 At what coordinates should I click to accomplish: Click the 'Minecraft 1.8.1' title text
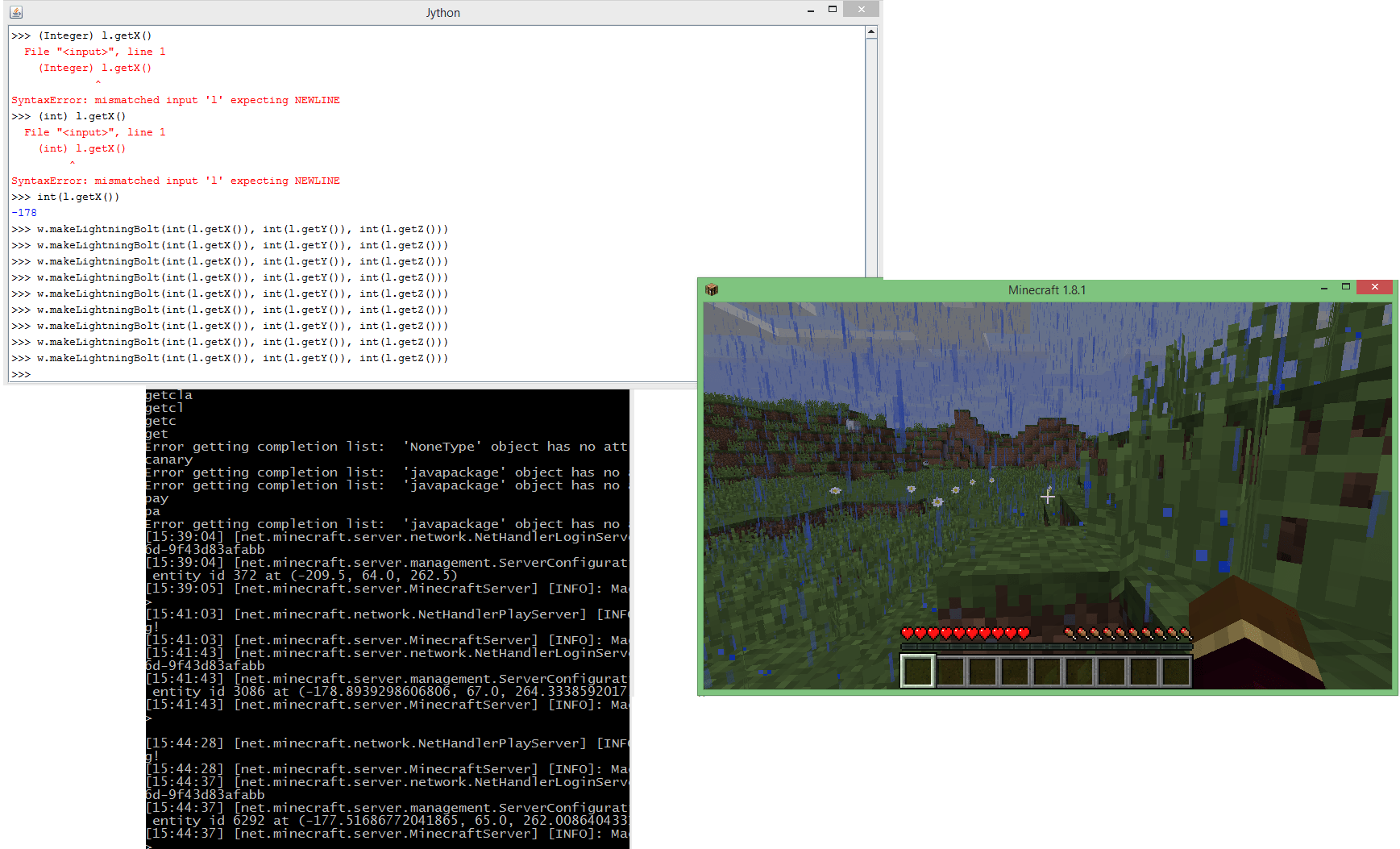click(x=1047, y=290)
